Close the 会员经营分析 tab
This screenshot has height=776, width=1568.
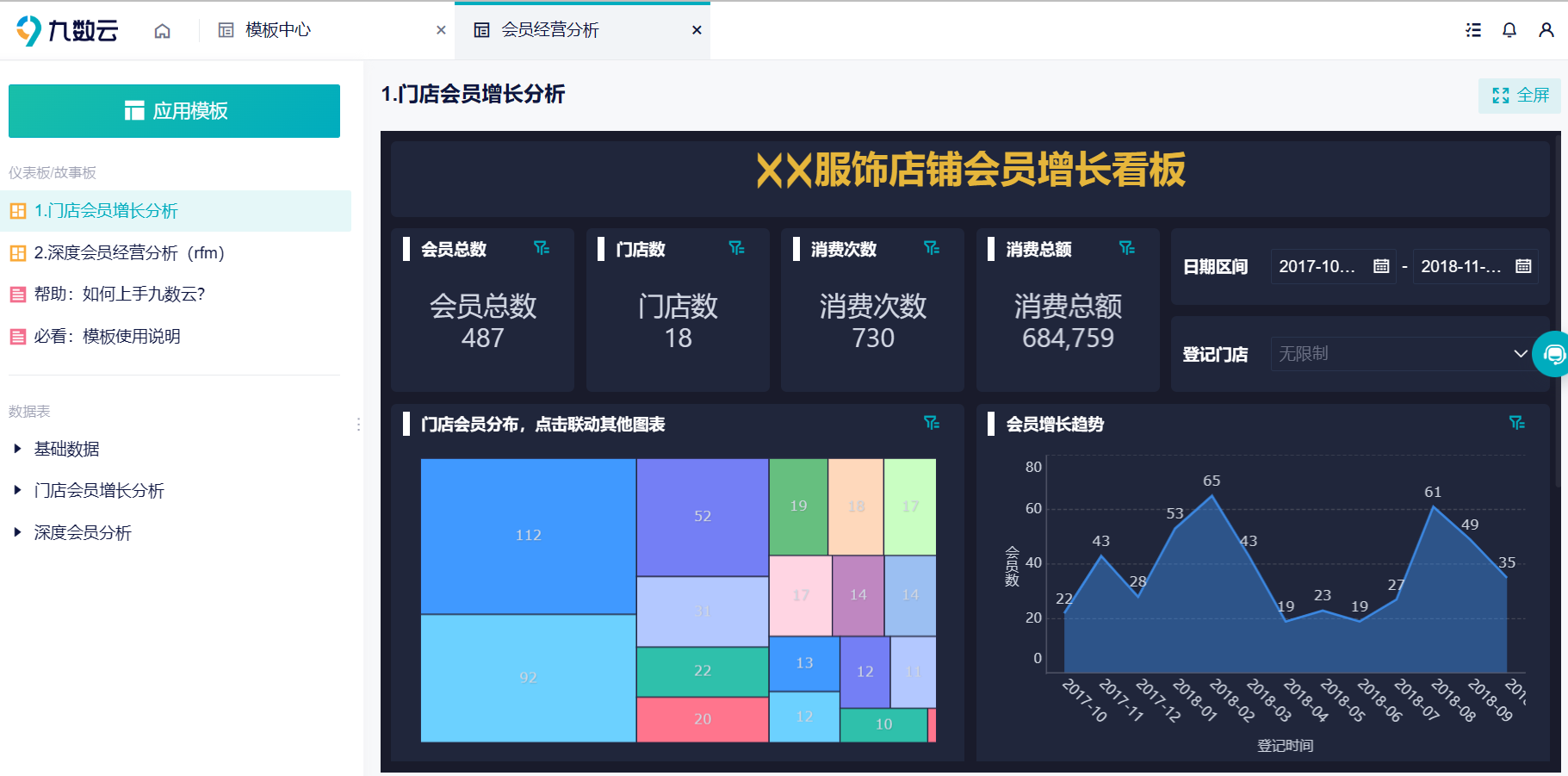[x=697, y=30]
